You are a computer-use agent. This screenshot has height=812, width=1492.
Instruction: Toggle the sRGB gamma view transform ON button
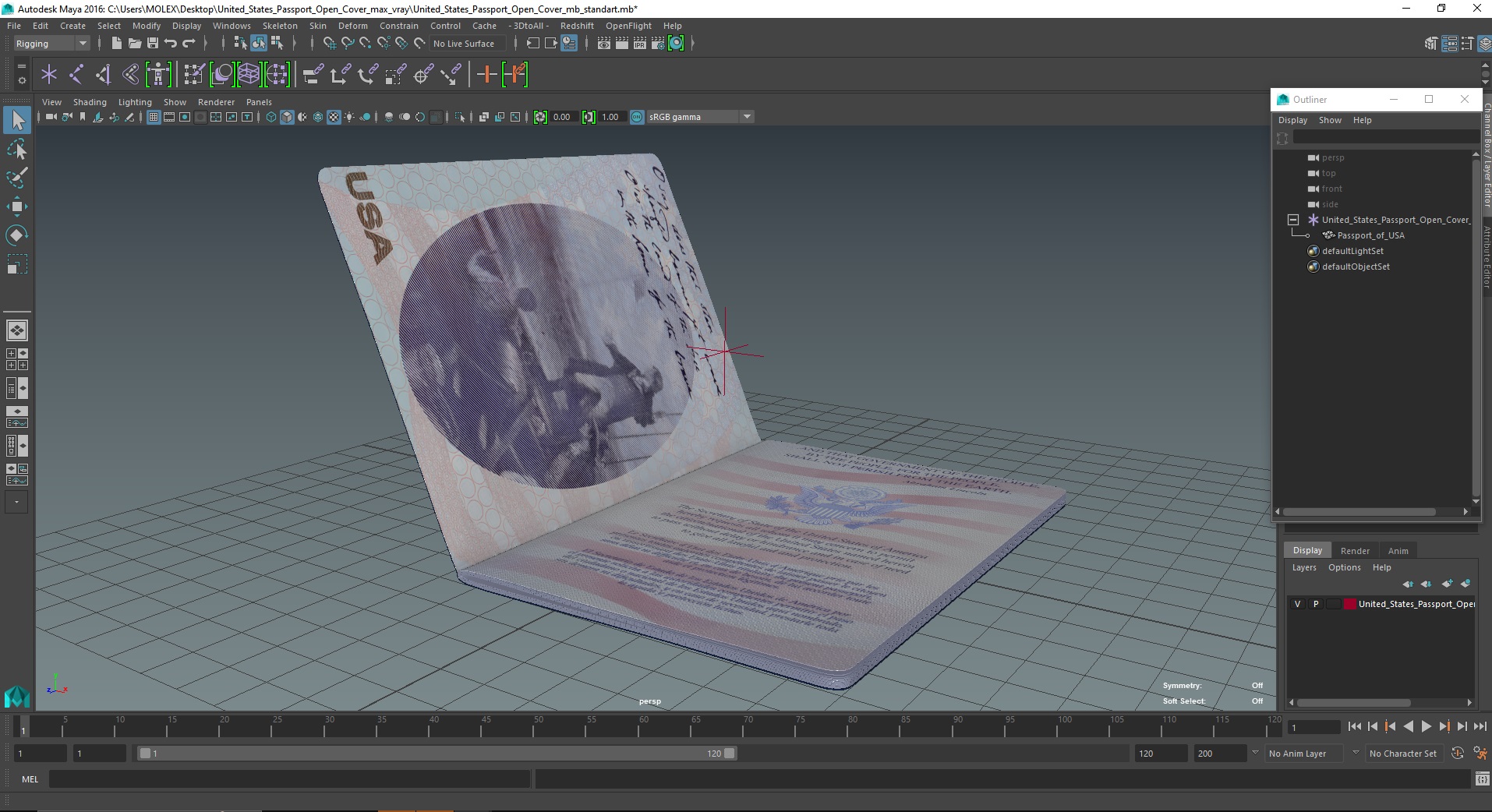[x=637, y=117]
